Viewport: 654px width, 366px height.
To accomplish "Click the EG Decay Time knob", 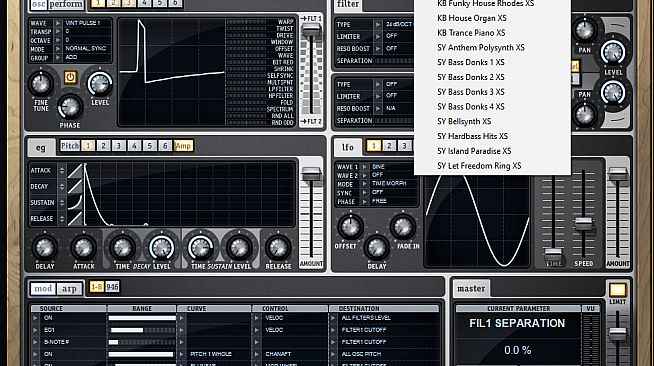I will tap(122, 248).
